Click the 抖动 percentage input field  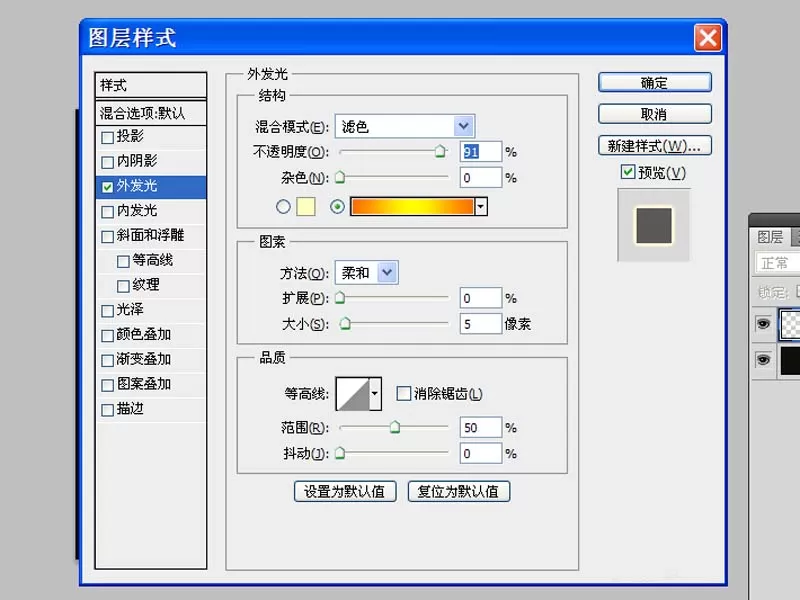(481, 453)
